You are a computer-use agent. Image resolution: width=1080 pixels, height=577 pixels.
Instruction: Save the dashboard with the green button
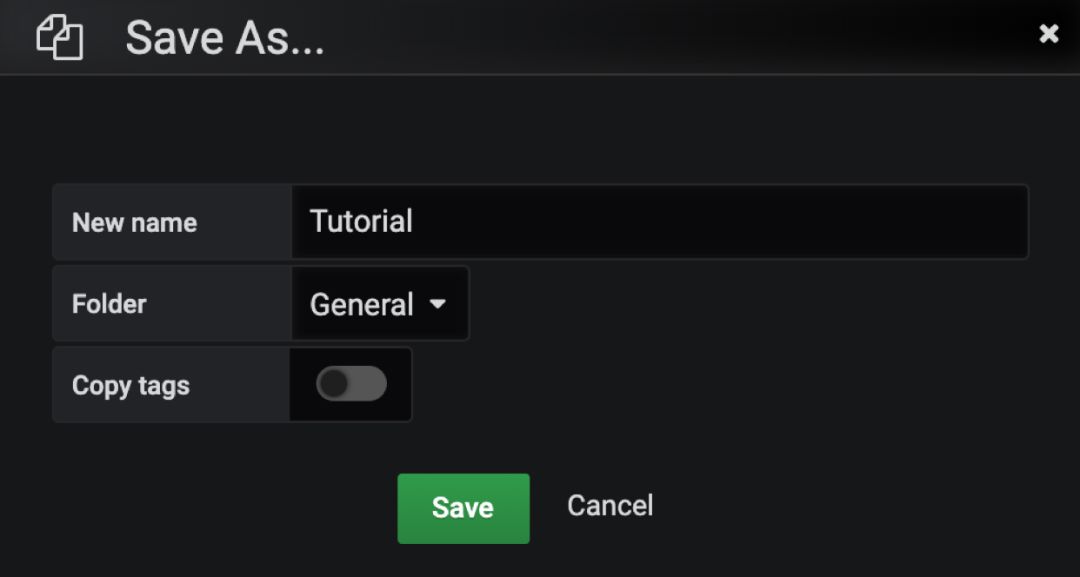[464, 508]
